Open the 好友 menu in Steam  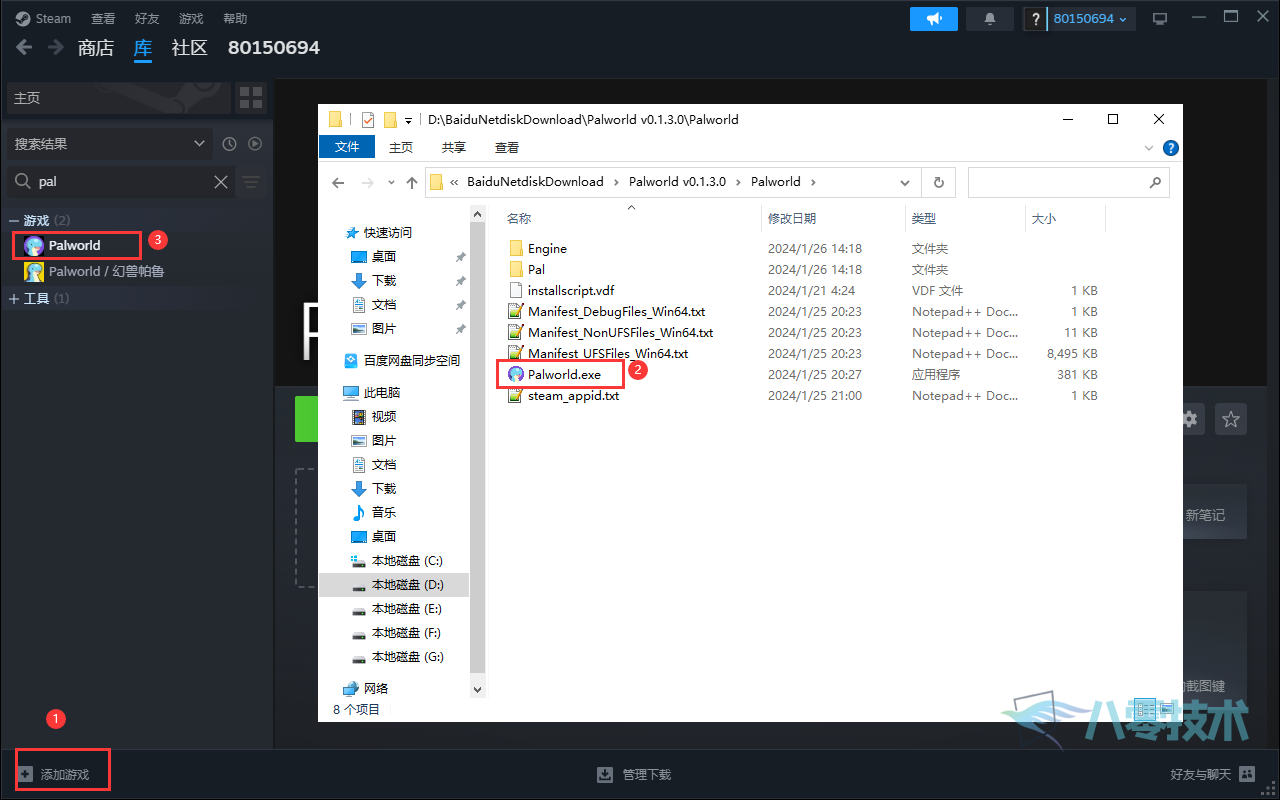pyautogui.click(x=147, y=19)
